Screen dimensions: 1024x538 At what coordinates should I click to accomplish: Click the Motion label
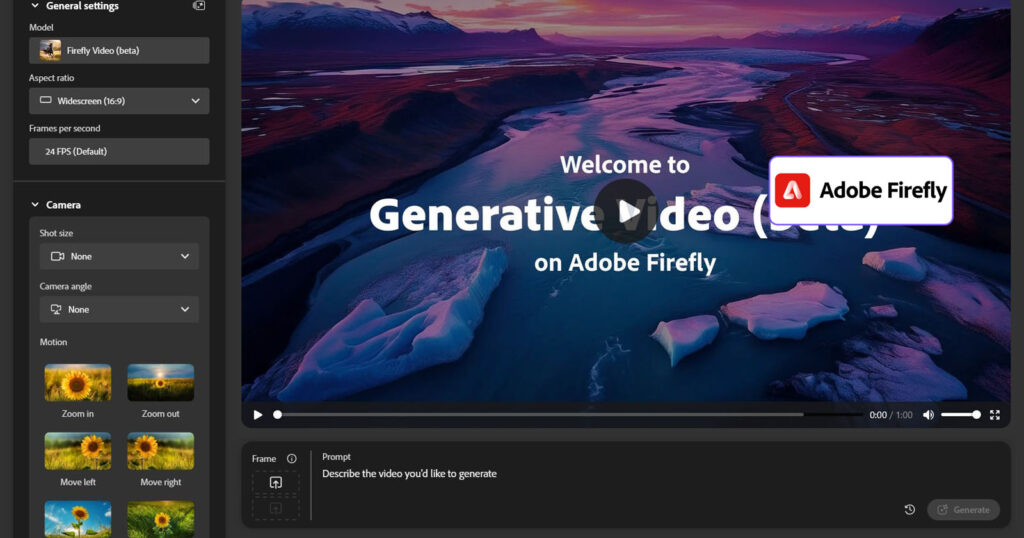[54, 342]
